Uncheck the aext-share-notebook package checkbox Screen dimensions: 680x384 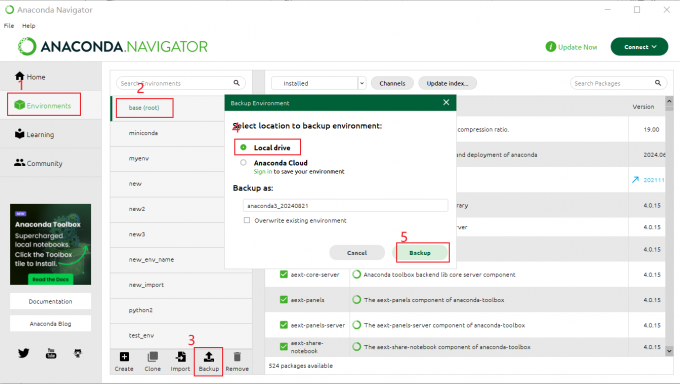tap(284, 346)
